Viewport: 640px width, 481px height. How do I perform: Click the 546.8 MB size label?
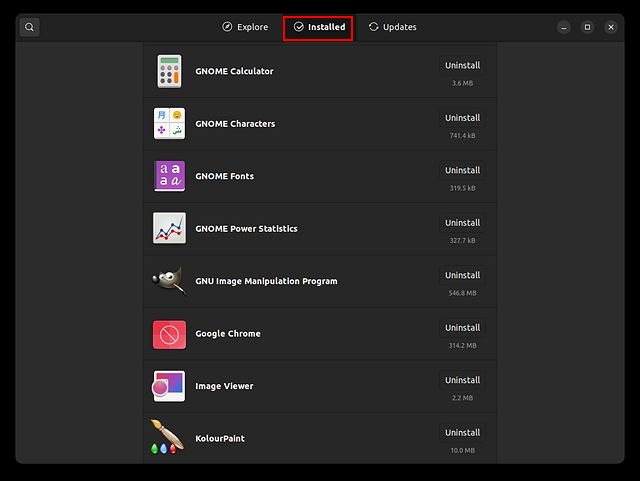pyautogui.click(x=462, y=293)
